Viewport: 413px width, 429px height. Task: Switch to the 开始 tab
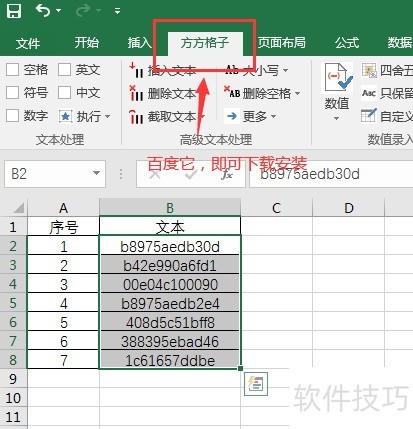(x=87, y=42)
